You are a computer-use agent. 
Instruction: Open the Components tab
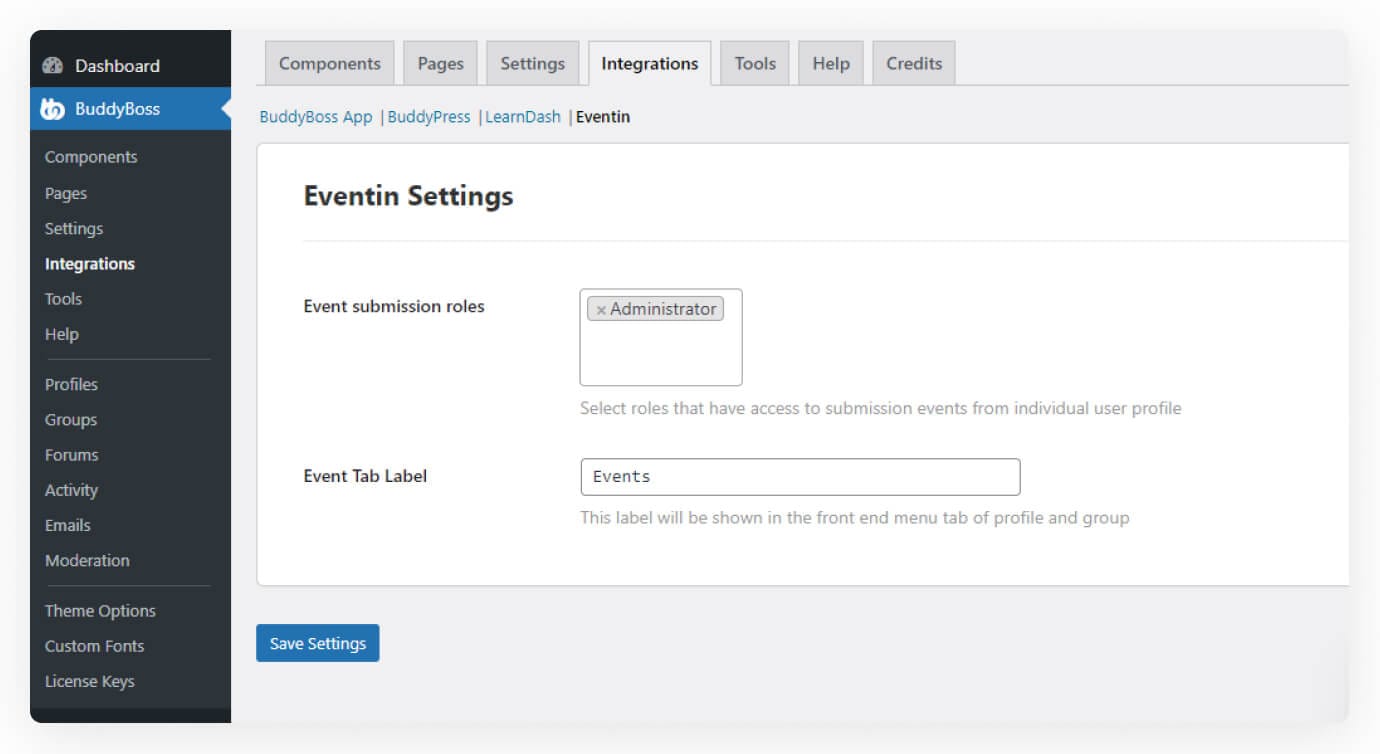point(330,63)
